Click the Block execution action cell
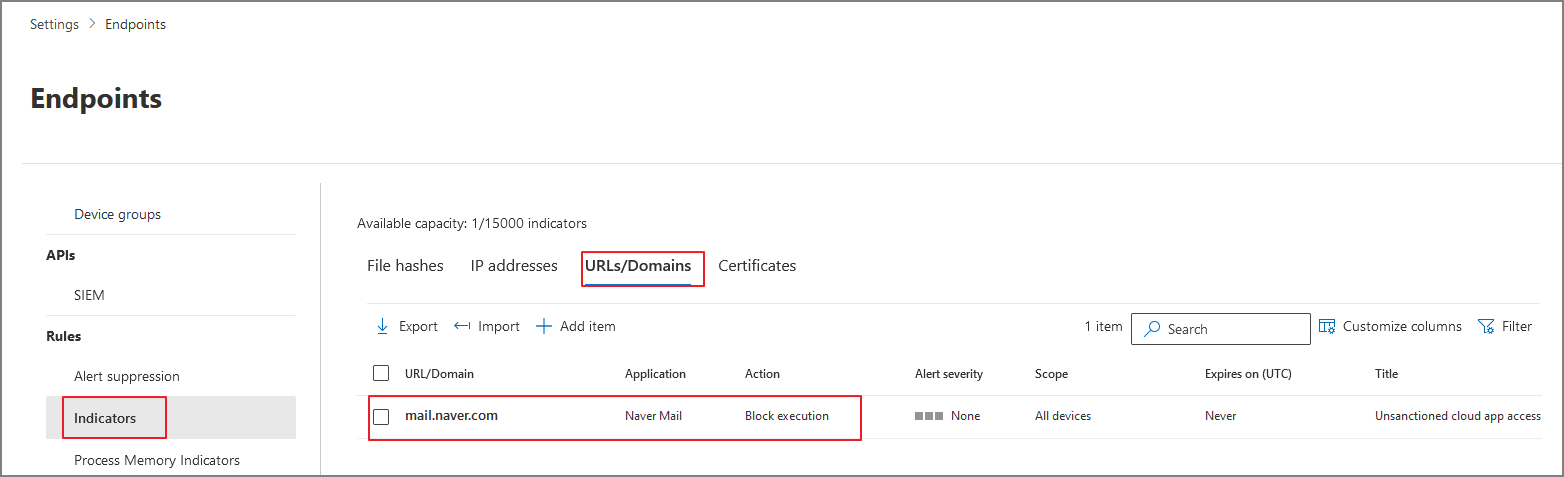The width and height of the screenshot is (1564, 477). click(787, 416)
